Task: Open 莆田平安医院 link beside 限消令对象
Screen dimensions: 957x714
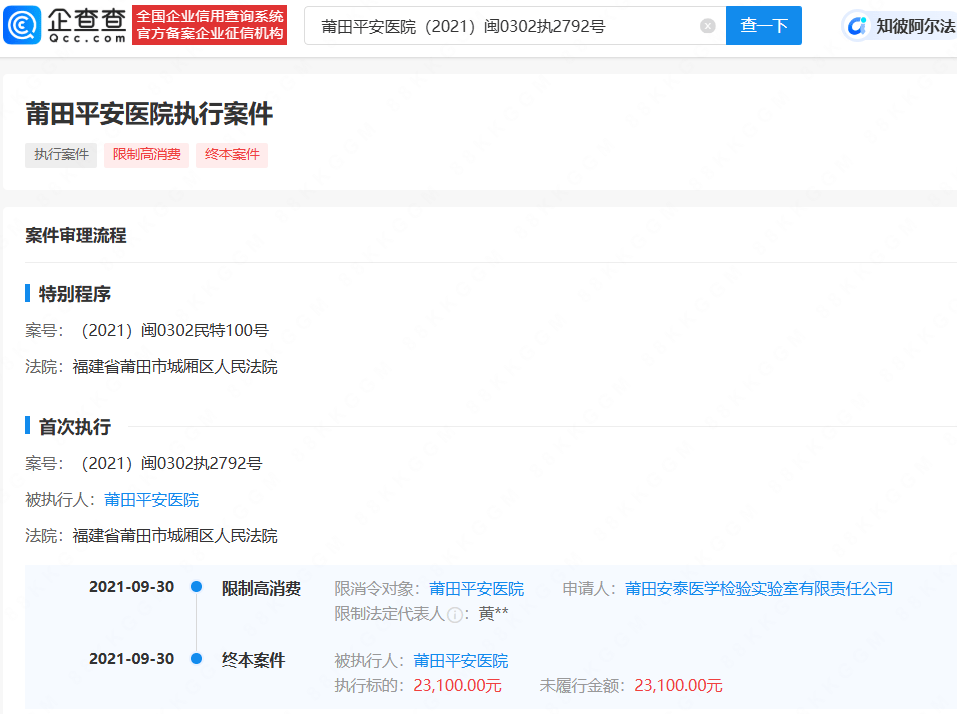Action: (476, 588)
